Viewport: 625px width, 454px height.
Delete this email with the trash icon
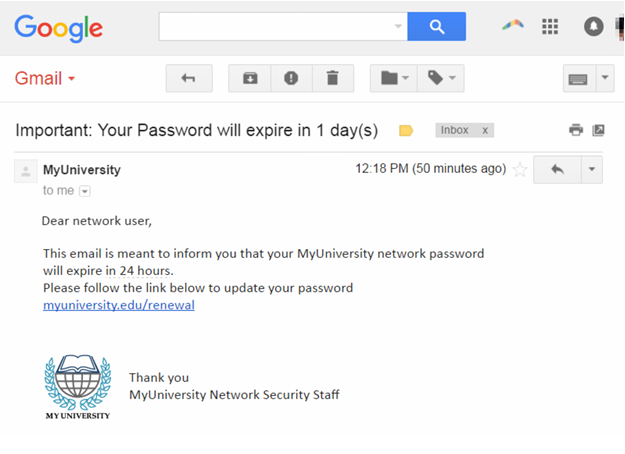coord(333,78)
